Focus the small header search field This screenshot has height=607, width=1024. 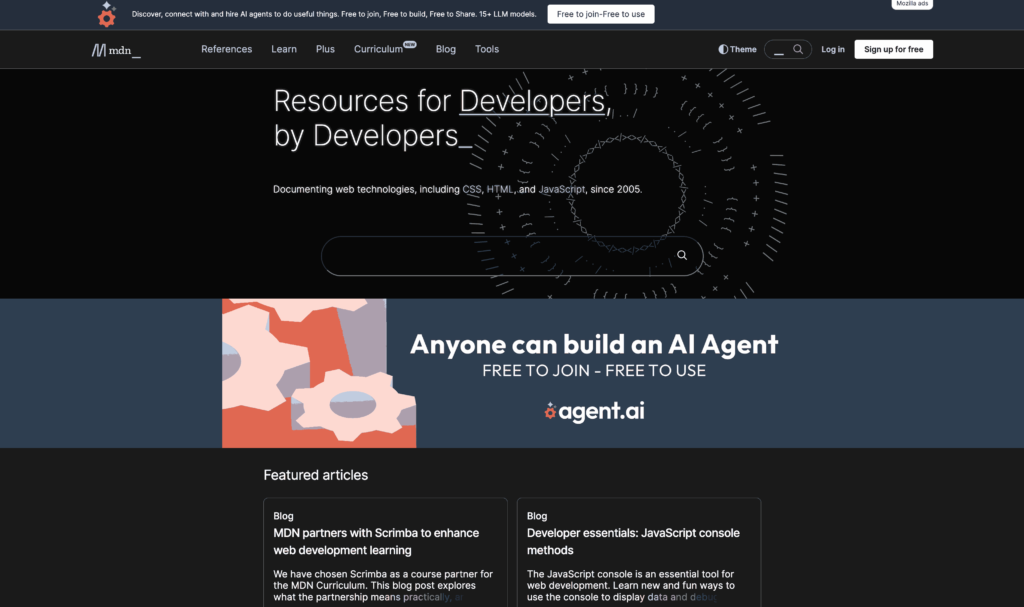pos(788,50)
